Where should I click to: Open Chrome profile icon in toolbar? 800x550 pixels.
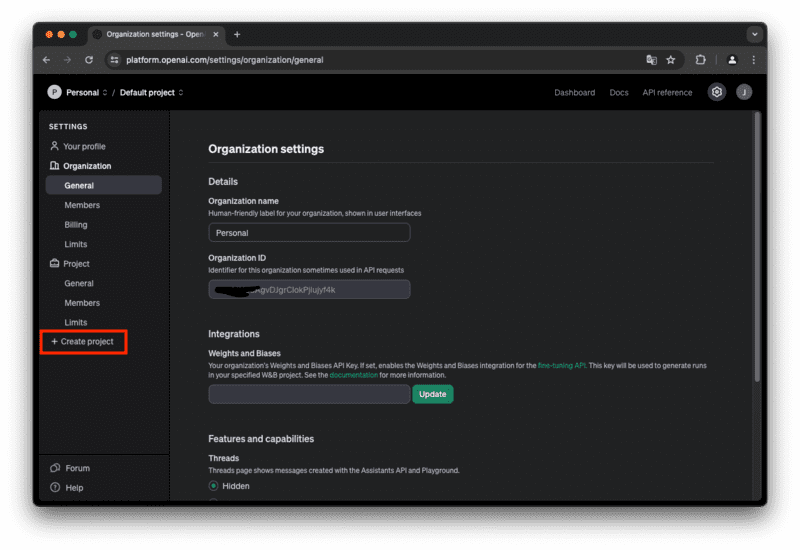[732, 60]
